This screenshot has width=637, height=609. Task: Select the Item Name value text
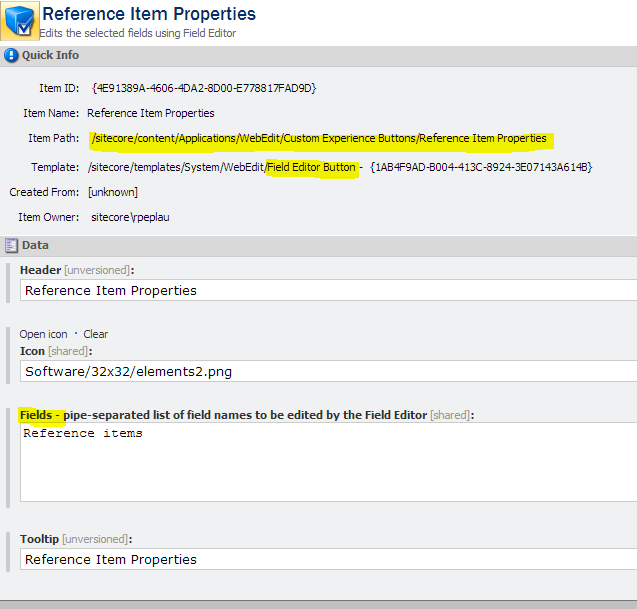(x=151, y=113)
